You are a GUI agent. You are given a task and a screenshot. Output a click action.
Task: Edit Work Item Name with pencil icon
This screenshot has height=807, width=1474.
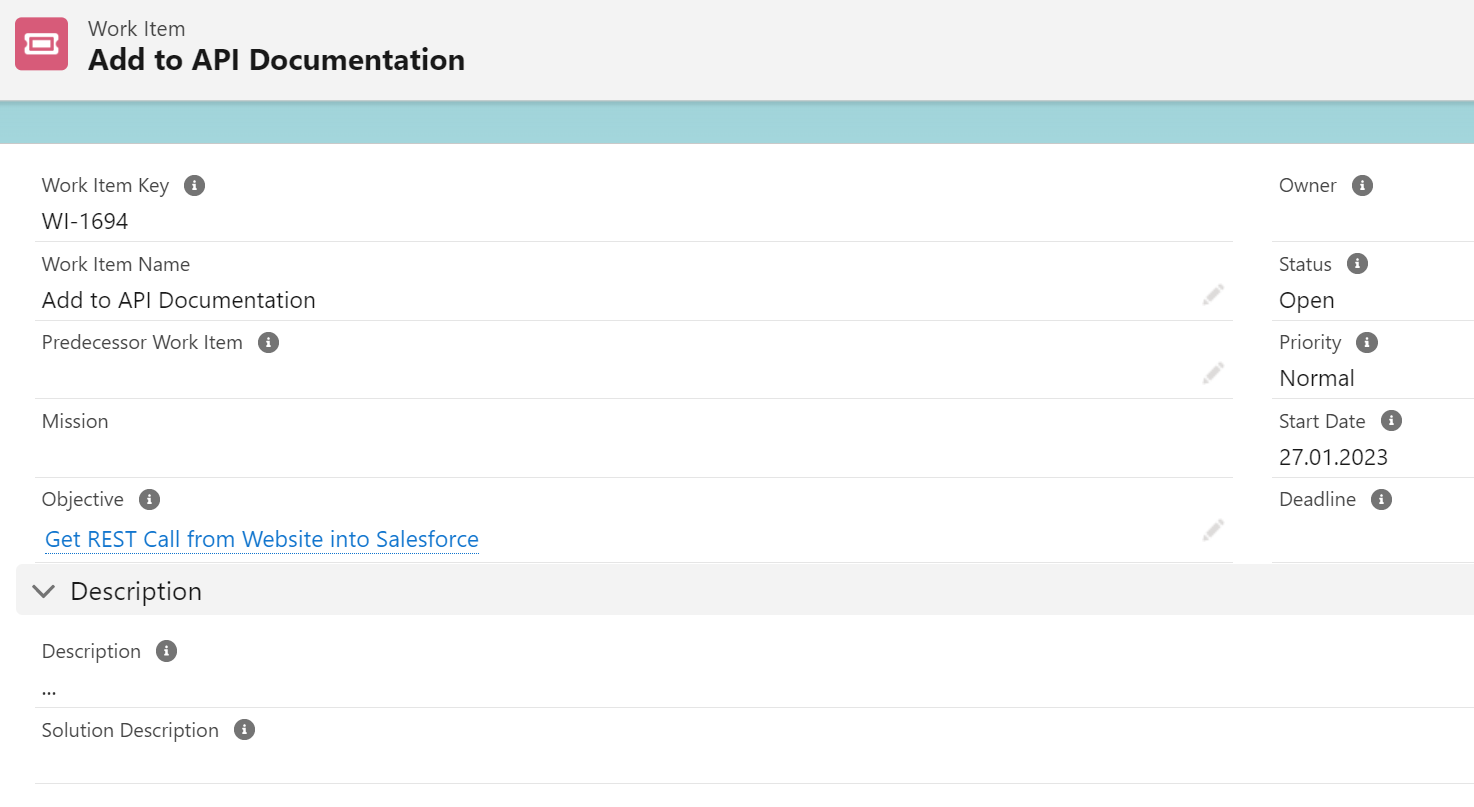pyautogui.click(x=1213, y=295)
